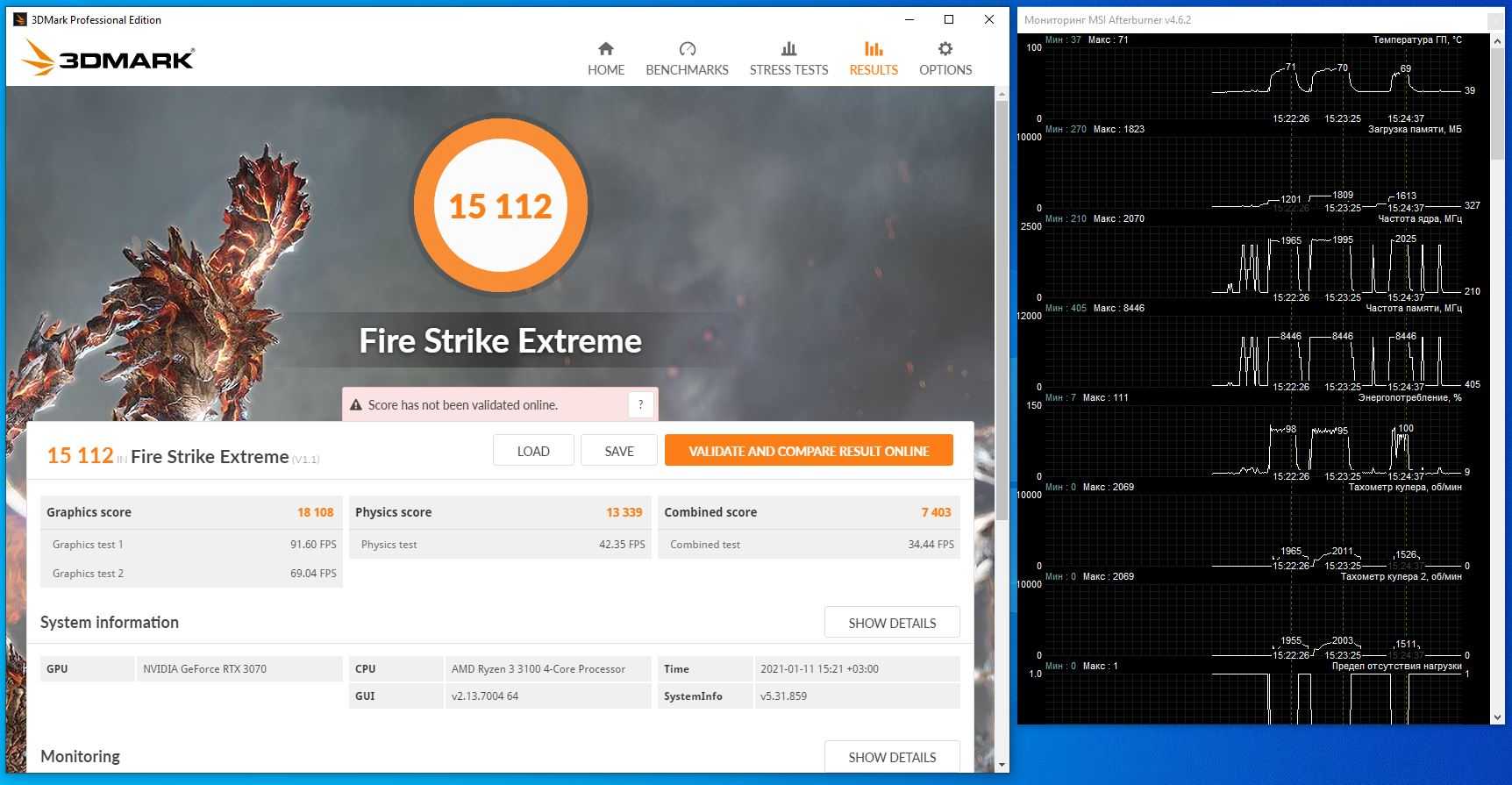Click the 3DMark vertical scrollbar thumb
Viewport: 1512px width, 785px height.
(1002, 307)
